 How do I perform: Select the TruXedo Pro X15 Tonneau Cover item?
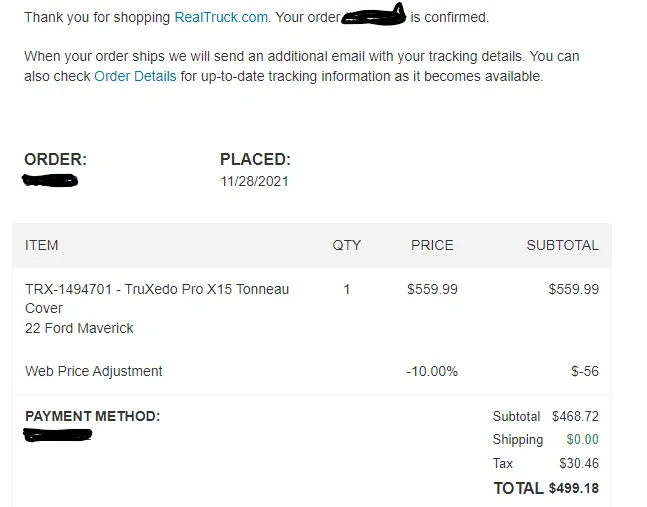[x=157, y=299]
